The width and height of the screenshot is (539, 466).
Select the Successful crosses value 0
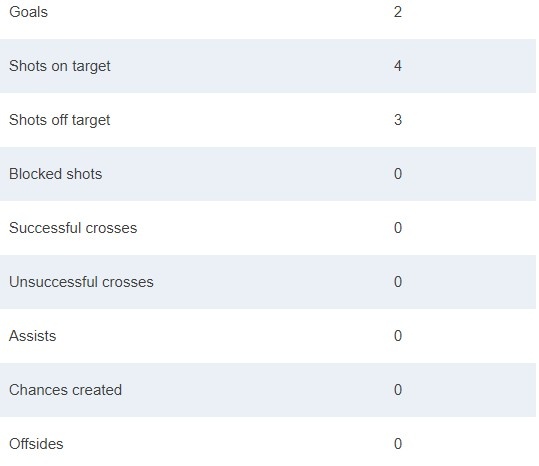(x=398, y=228)
